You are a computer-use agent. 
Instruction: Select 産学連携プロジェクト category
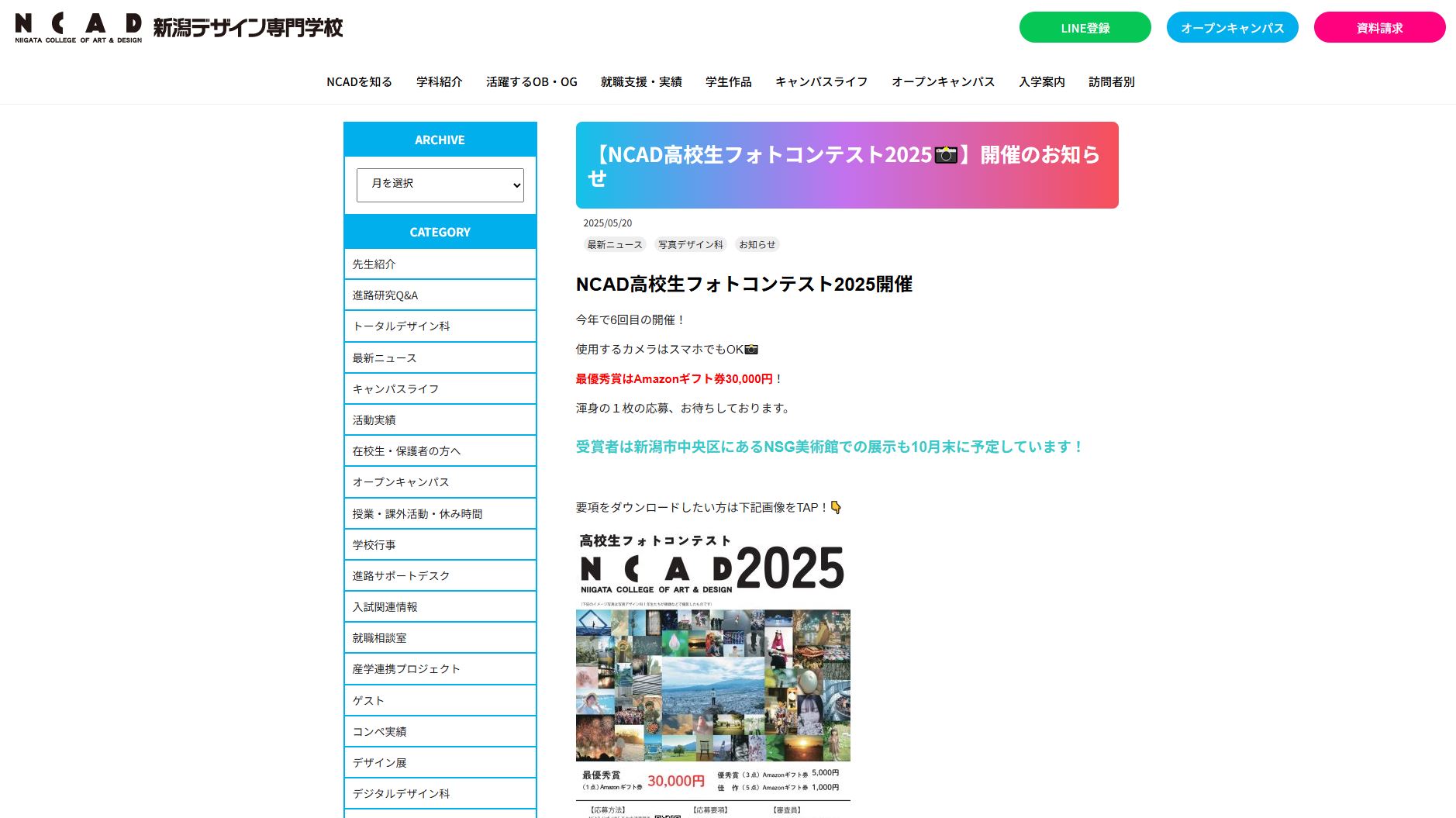440,669
